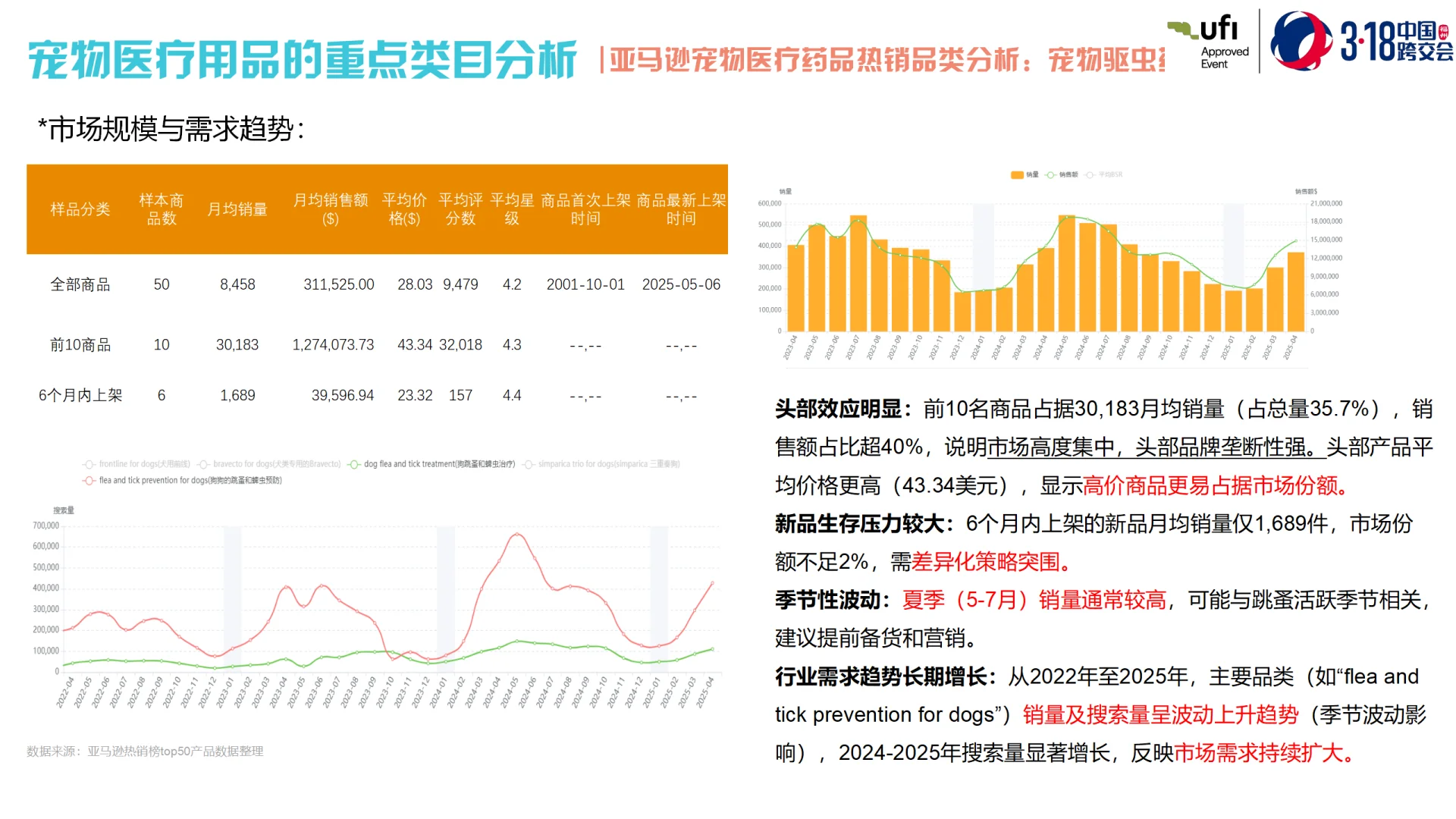Select the 前10商品 table row
This screenshot has width=1456, height=819.
82,344
